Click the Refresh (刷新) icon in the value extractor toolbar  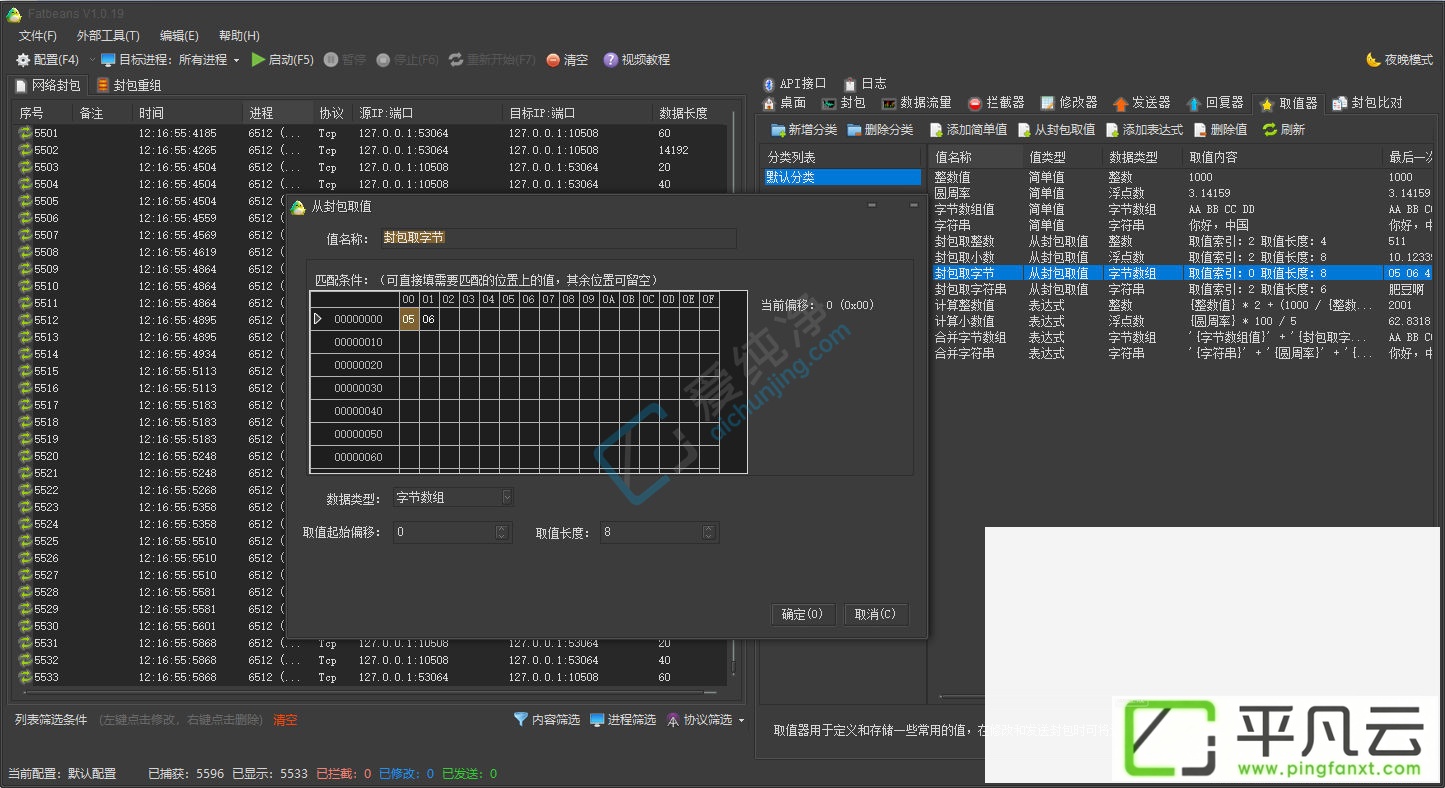click(x=1269, y=130)
